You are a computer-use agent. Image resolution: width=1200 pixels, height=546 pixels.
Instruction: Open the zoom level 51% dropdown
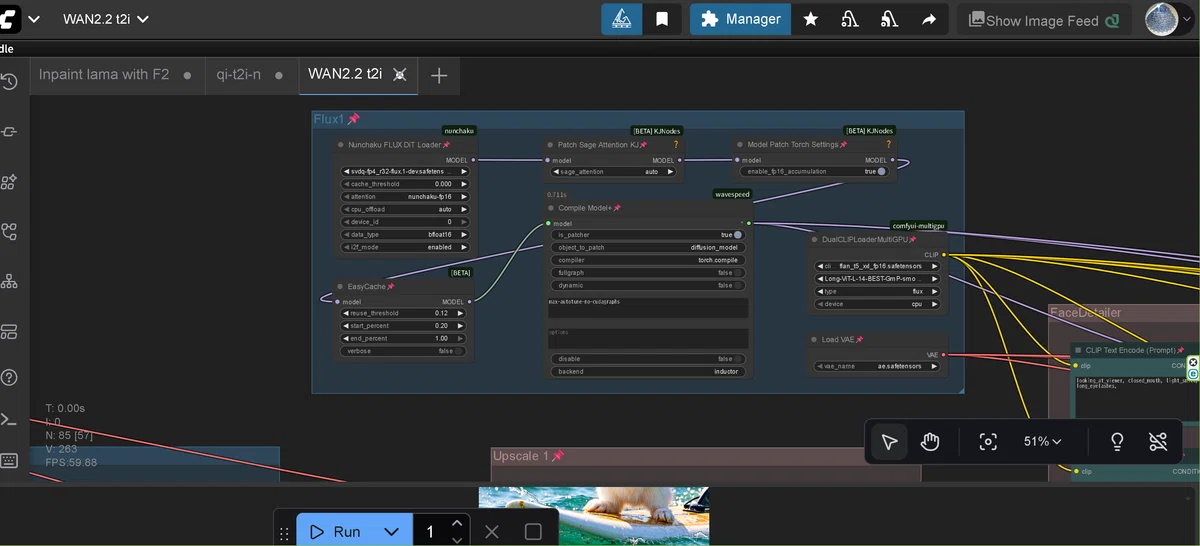click(x=1042, y=441)
